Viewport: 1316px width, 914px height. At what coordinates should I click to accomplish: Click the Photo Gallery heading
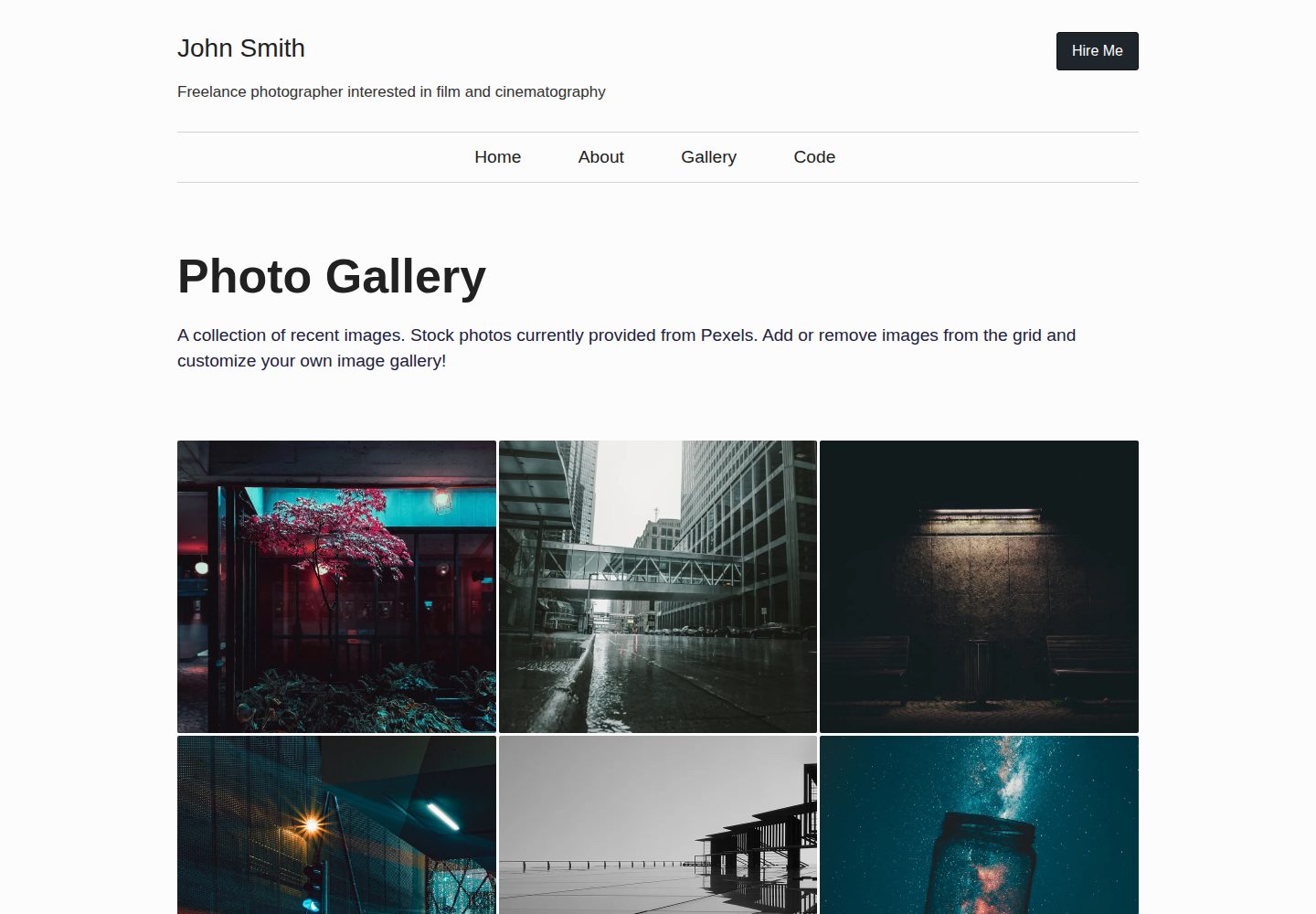pos(332,277)
